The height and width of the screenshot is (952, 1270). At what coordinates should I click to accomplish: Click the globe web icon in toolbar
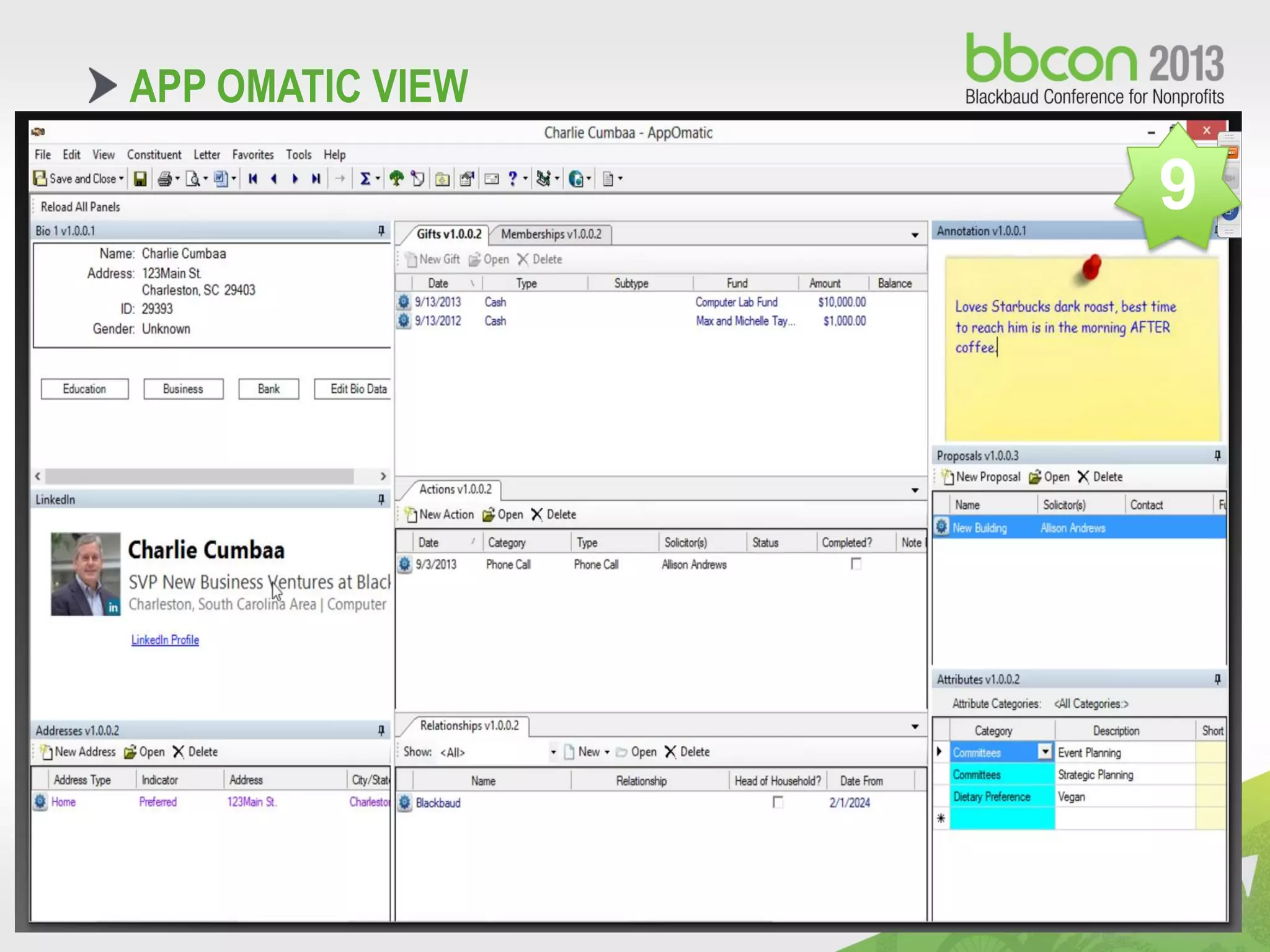coord(576,179)
